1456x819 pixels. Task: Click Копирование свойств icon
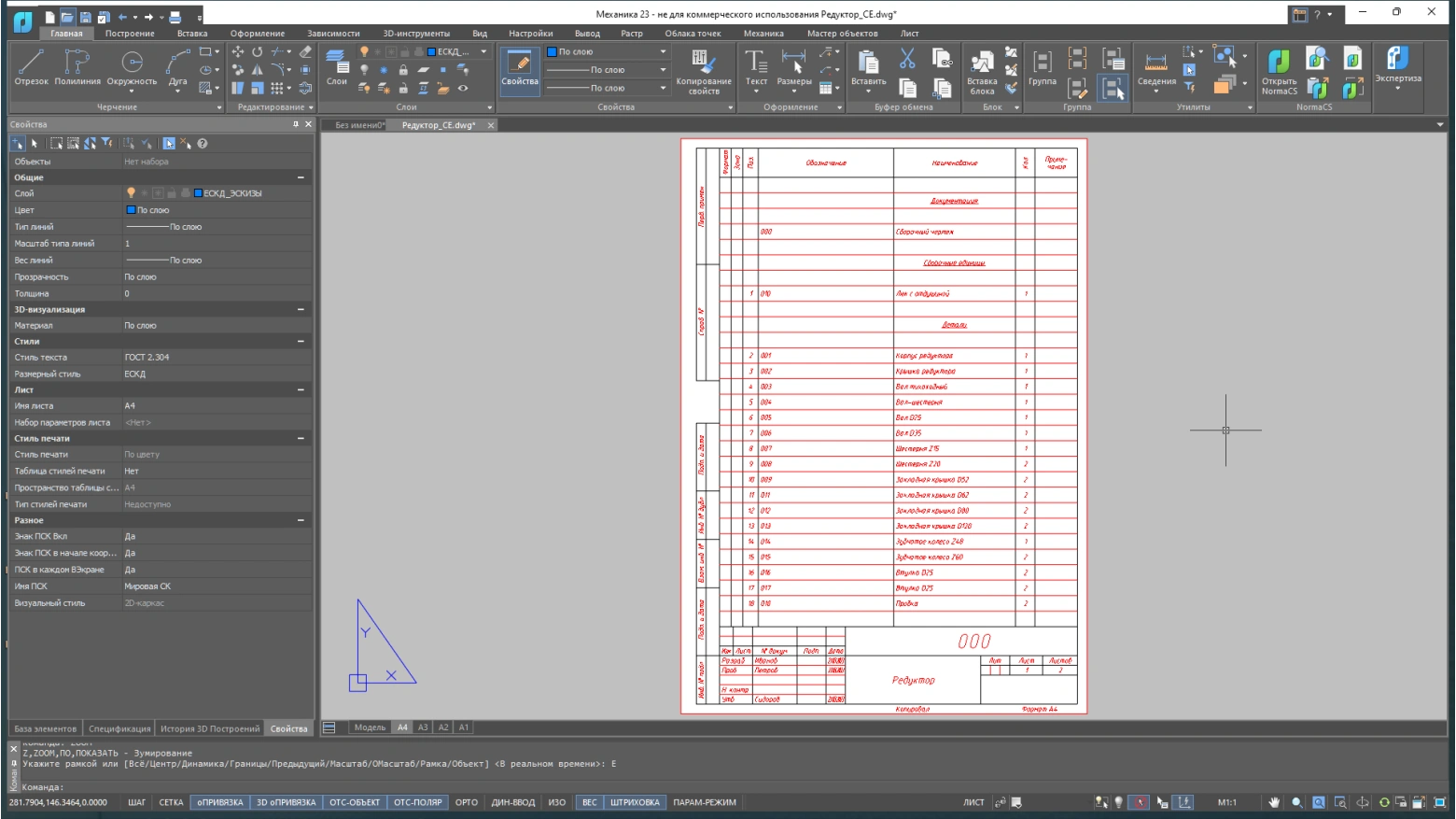[703, 71]
